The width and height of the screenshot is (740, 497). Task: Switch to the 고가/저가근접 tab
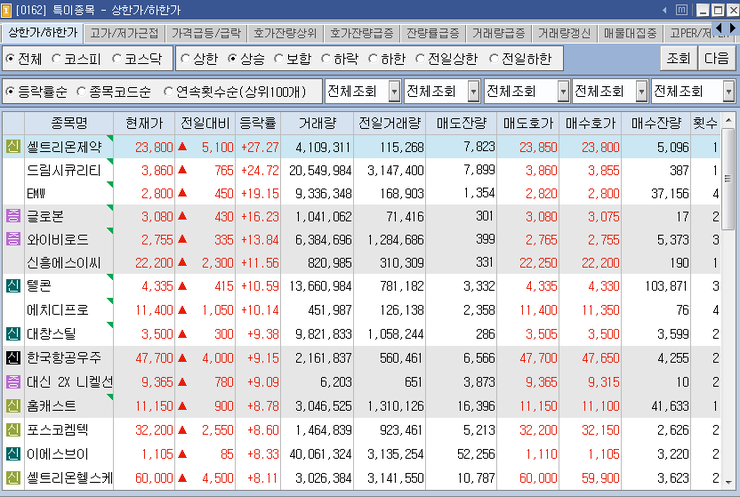tap(125, 33)
